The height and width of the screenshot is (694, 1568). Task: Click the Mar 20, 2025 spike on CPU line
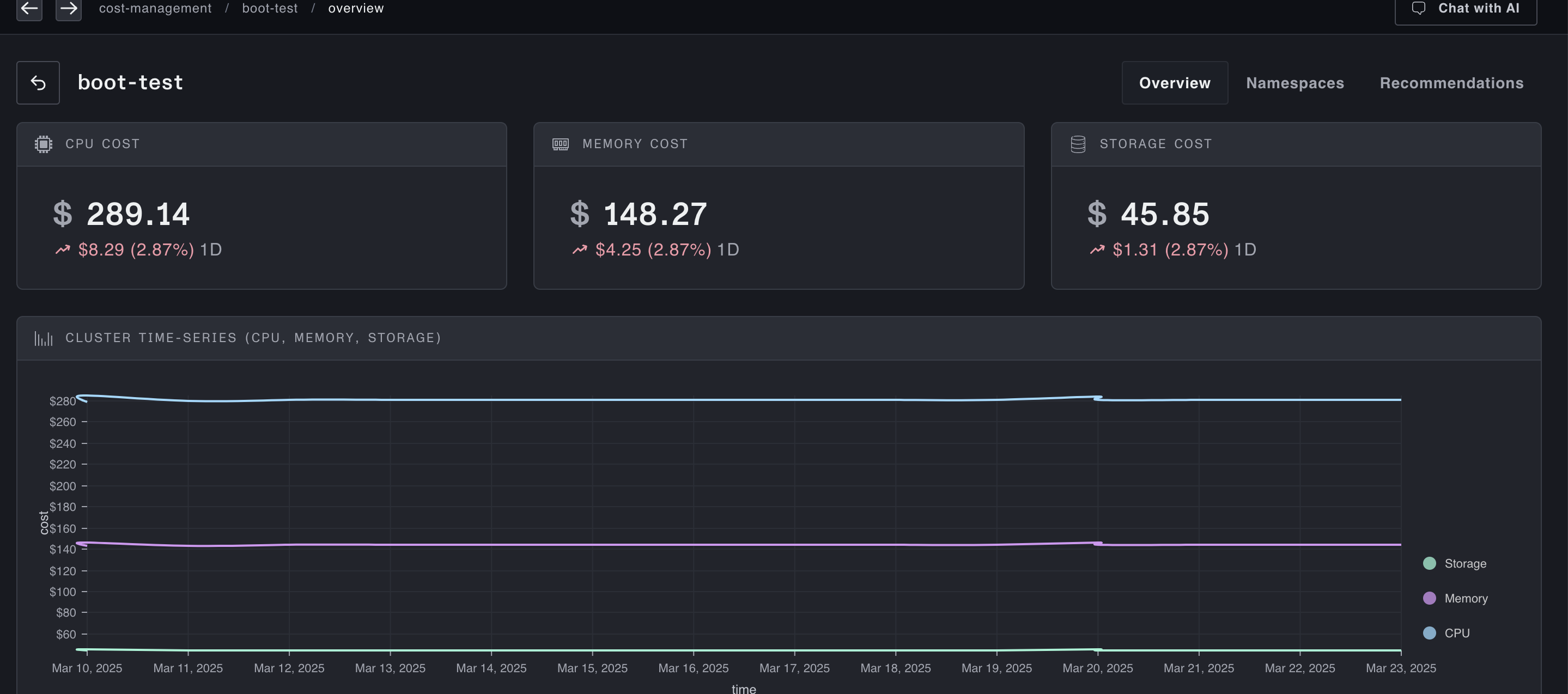coord(1097,398)
